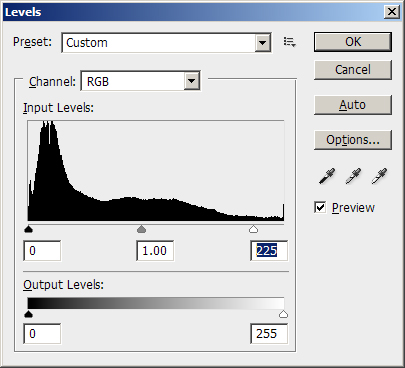Viewport: 405px width, 368px height.
Task: Click the output levels gradient bar
Action: tap(156, 303)
